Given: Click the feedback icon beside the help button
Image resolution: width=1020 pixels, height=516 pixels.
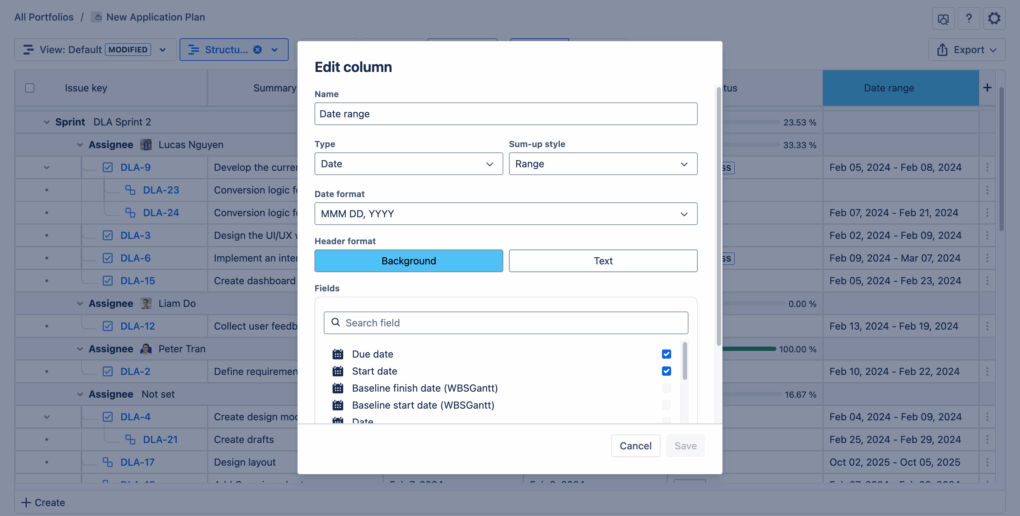Looking at the screenshot, I should (x=943, y=19).
